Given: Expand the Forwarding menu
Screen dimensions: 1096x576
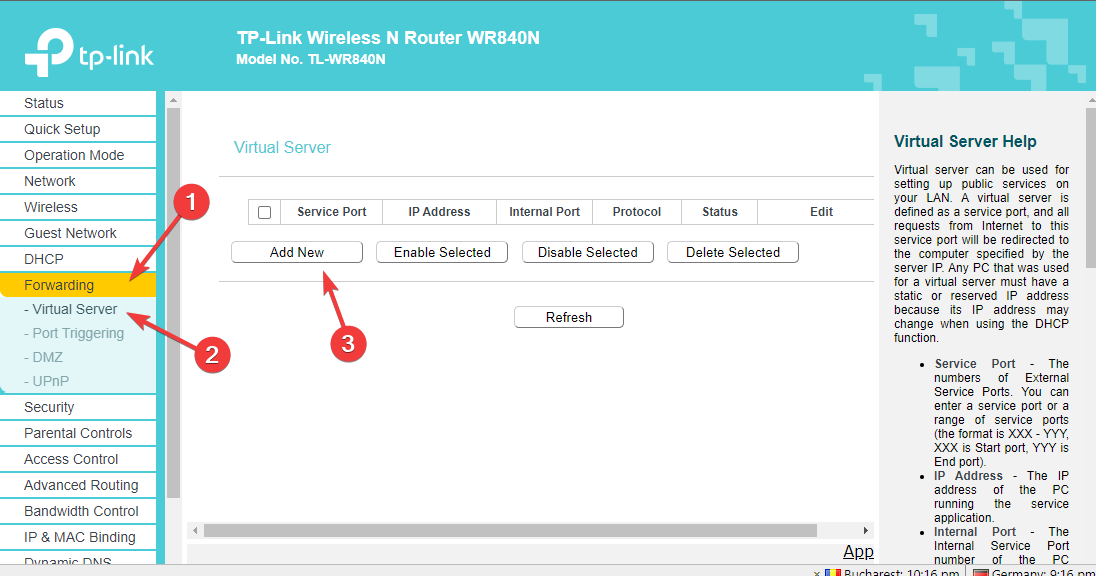Looking at the screenshot, I should (x=78, y=285).
